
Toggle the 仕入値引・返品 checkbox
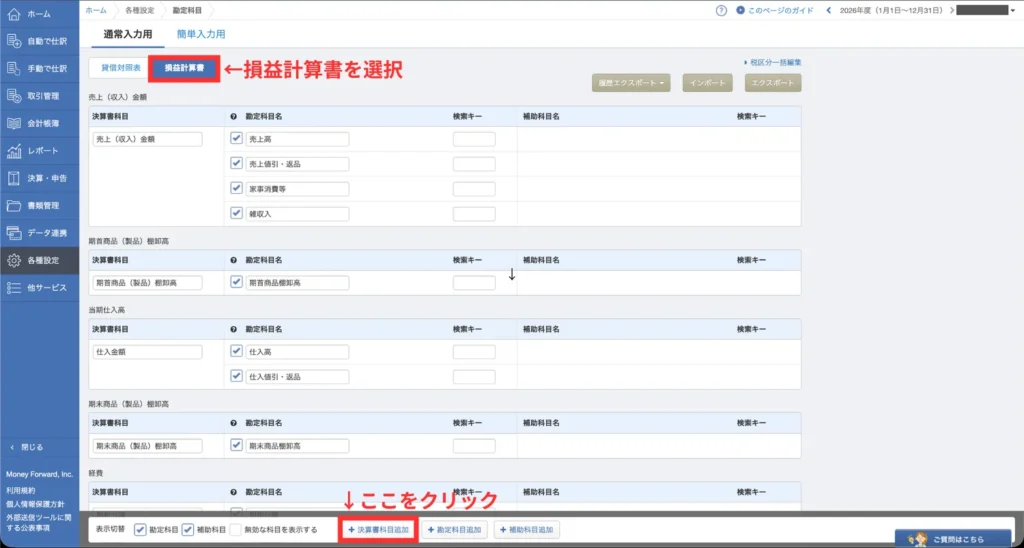pyautogui.click(x=236, y=376)
